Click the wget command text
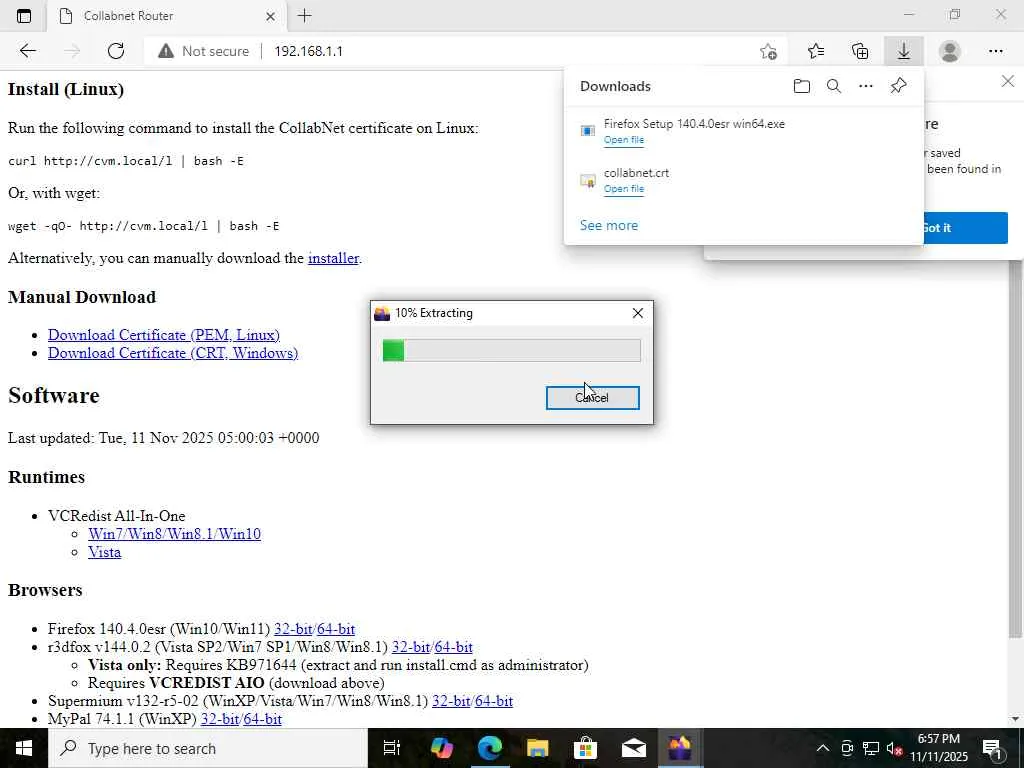Viewport: 1024px width, 768px height. coord(144,226)
